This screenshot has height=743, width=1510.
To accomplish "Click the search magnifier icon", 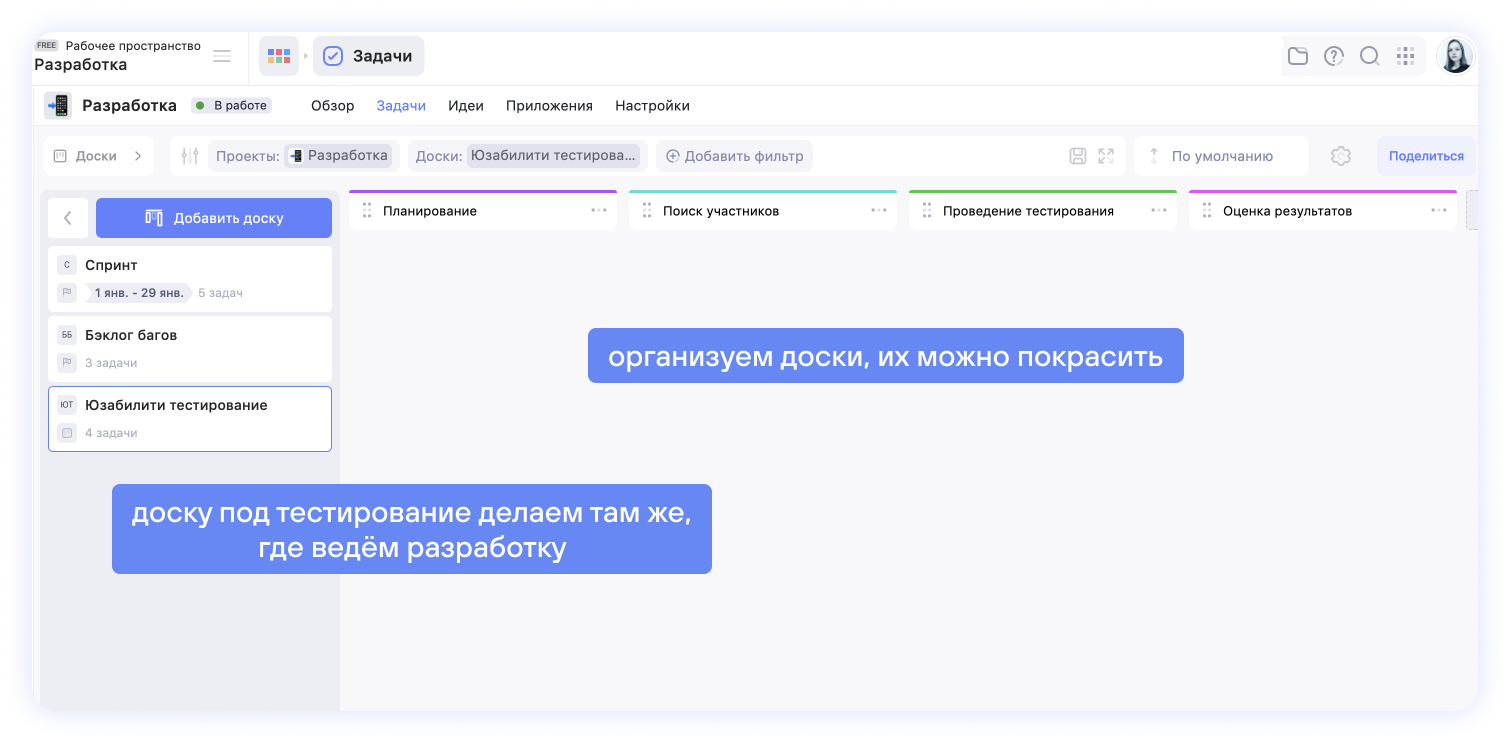I will tap(1370, 56).
